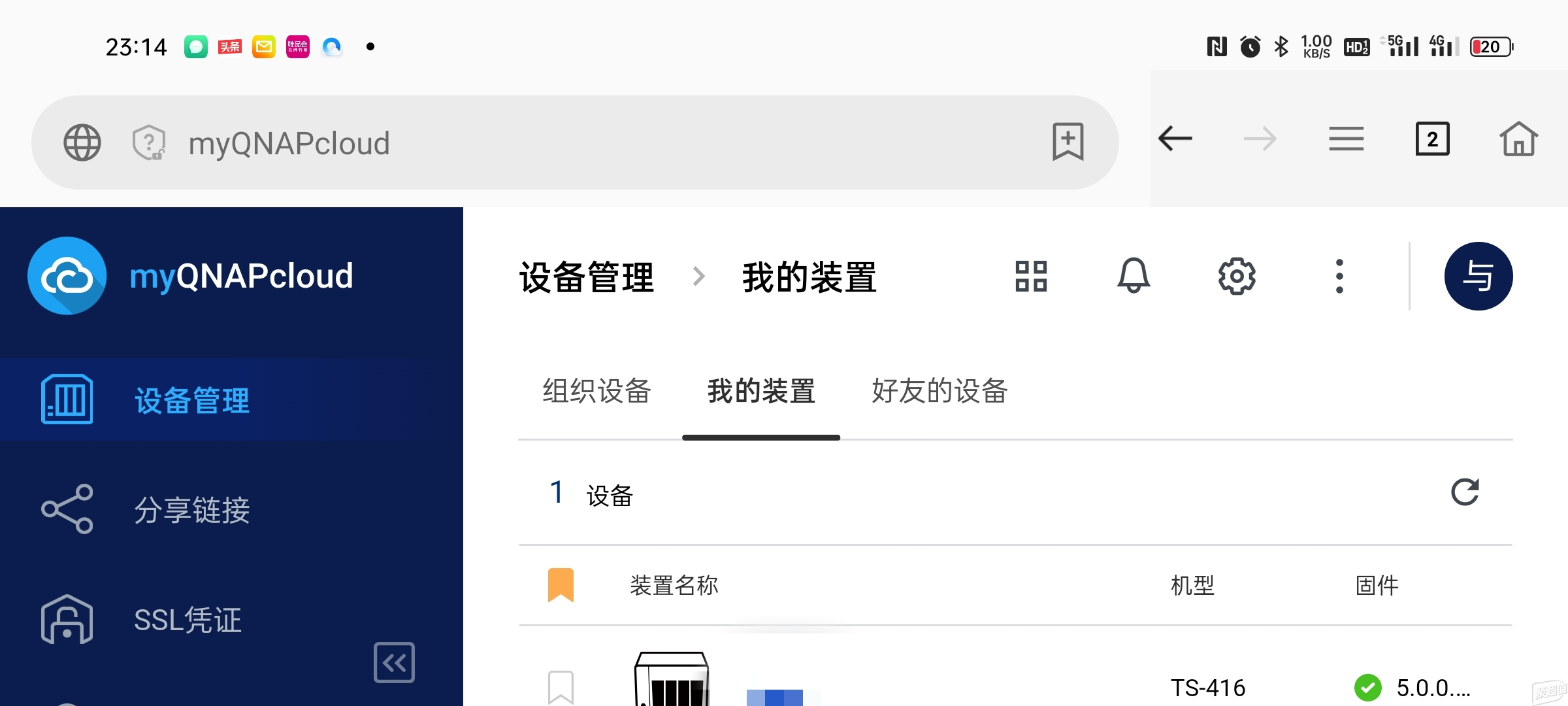Tap the red 头条 notification icon

(x=230, y=46)
